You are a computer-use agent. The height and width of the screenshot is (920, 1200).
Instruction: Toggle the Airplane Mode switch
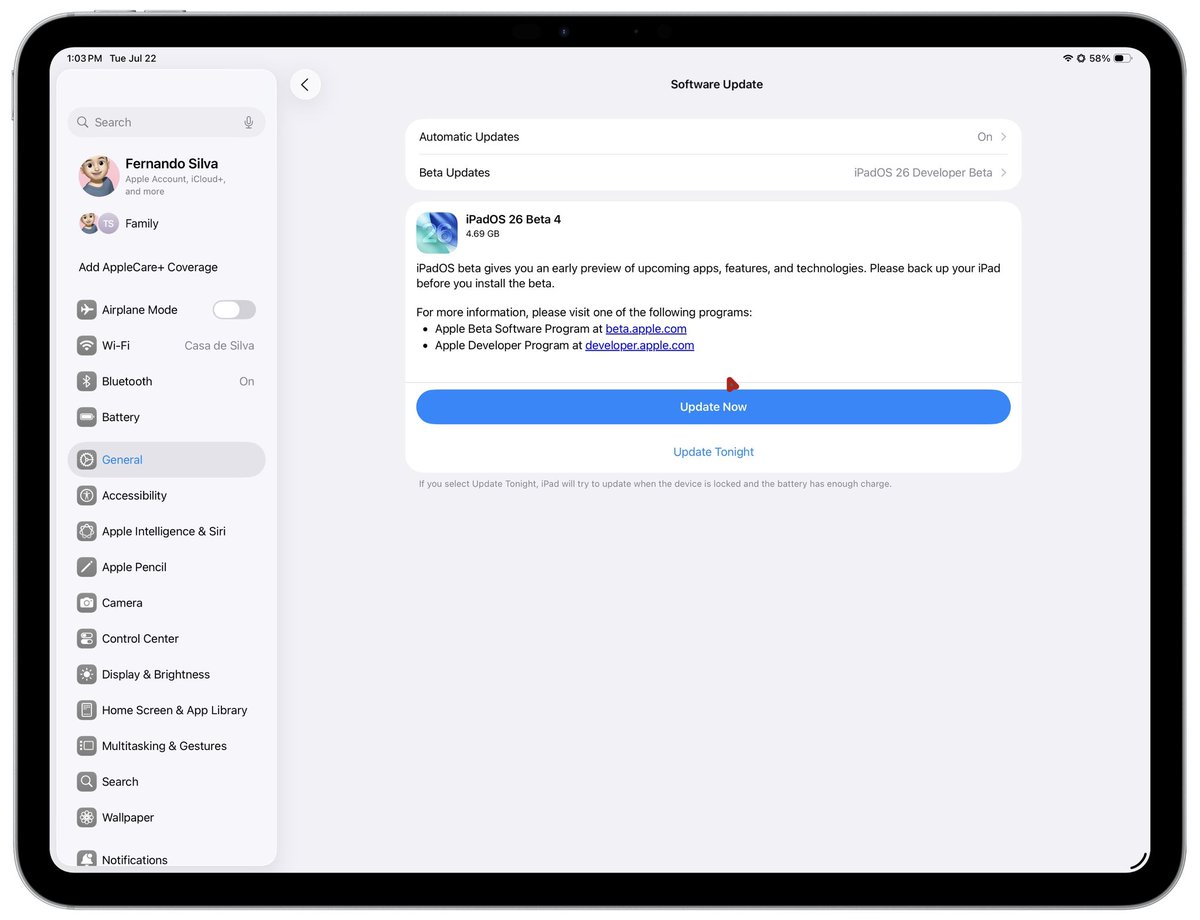(x=234, y=310)
